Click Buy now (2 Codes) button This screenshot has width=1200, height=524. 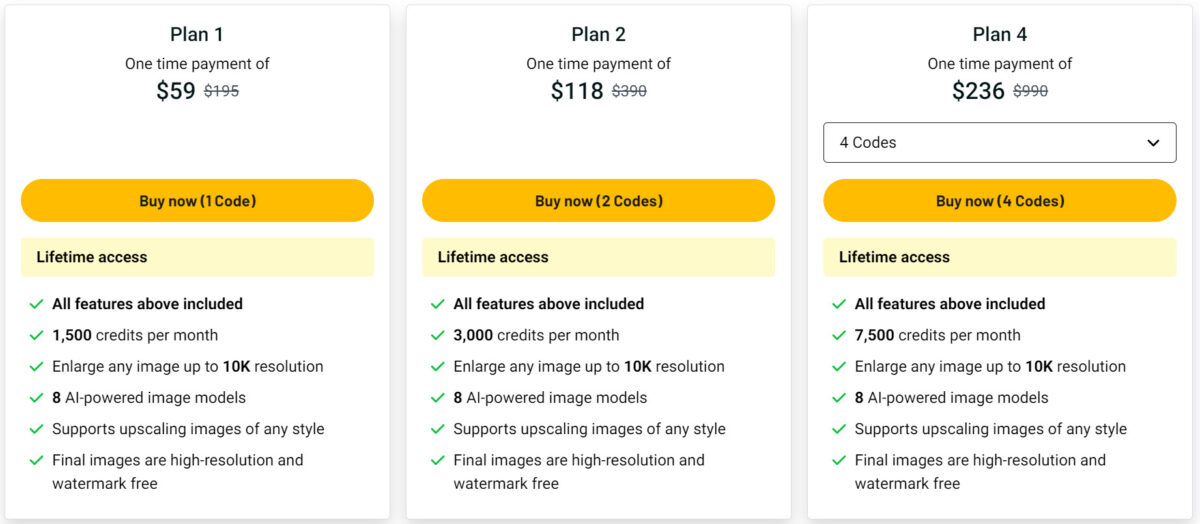pos(598,201)
